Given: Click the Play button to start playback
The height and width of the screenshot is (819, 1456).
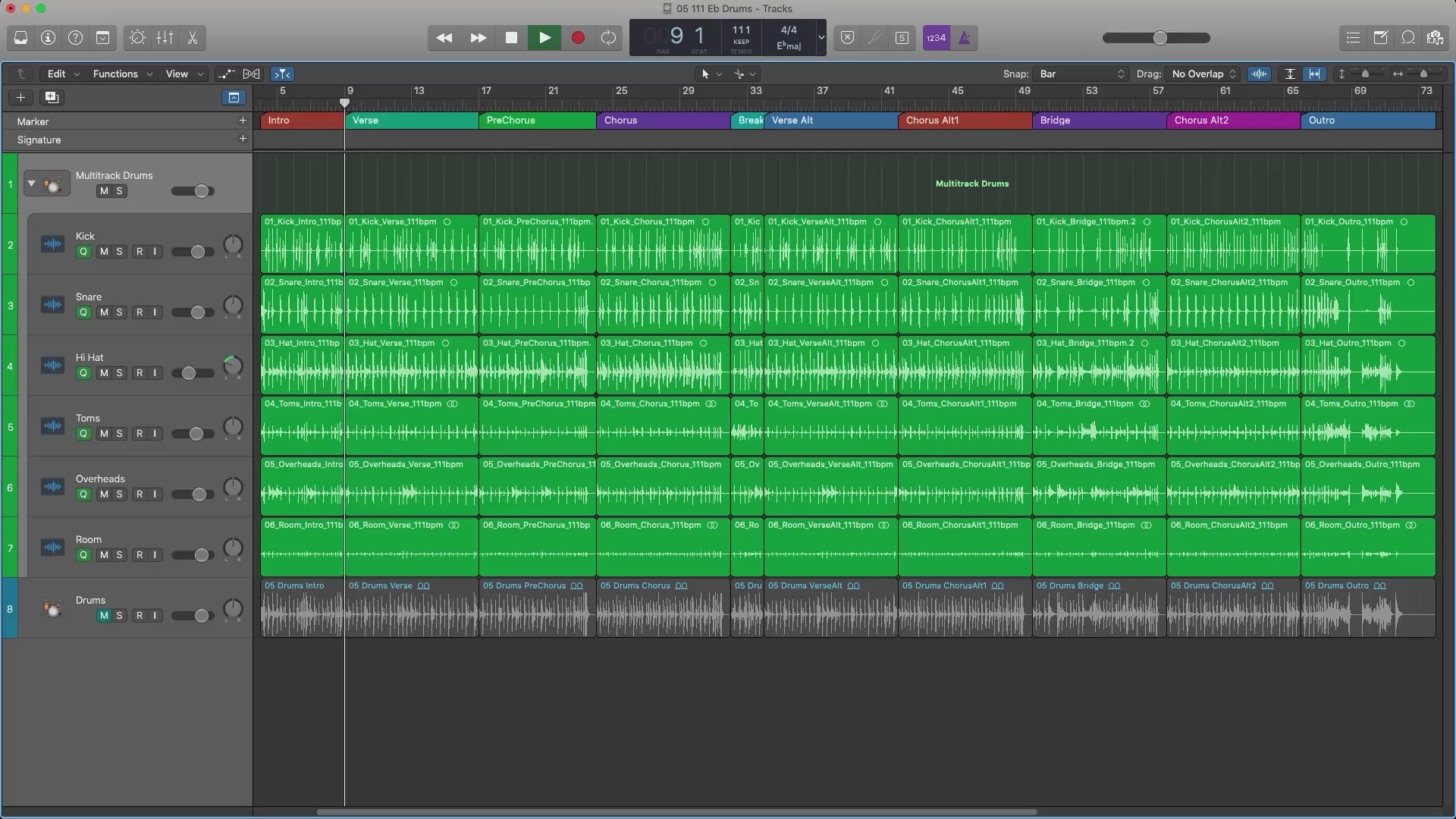Looking at the screenshot, I should (543, 37).
